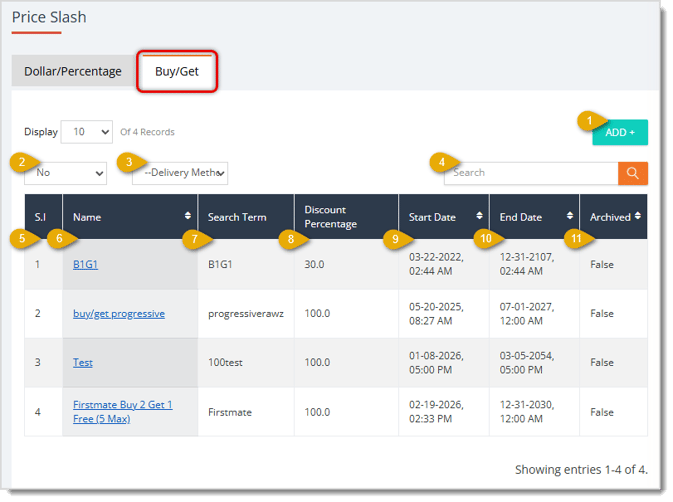The image size is (673, 502).
Task: Open the Test price slash link
Action: [83, 363]
